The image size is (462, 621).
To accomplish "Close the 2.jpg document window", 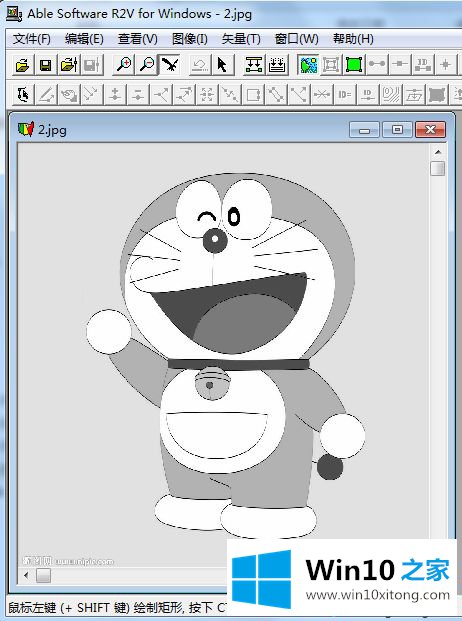I will (430, 130).
